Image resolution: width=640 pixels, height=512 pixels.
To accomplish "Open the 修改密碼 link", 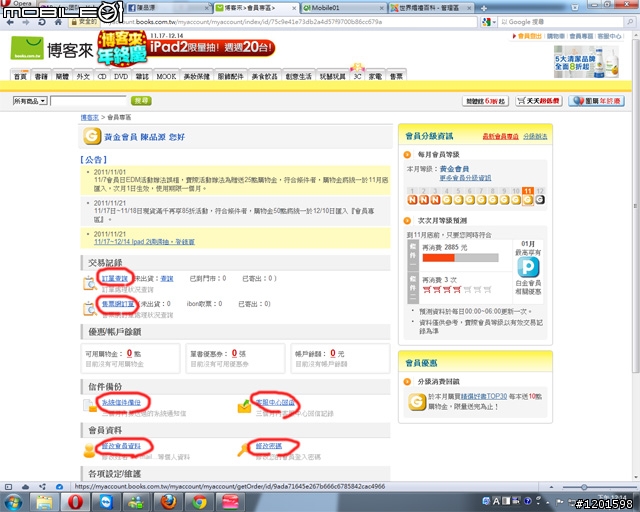I will coord(269,446).
